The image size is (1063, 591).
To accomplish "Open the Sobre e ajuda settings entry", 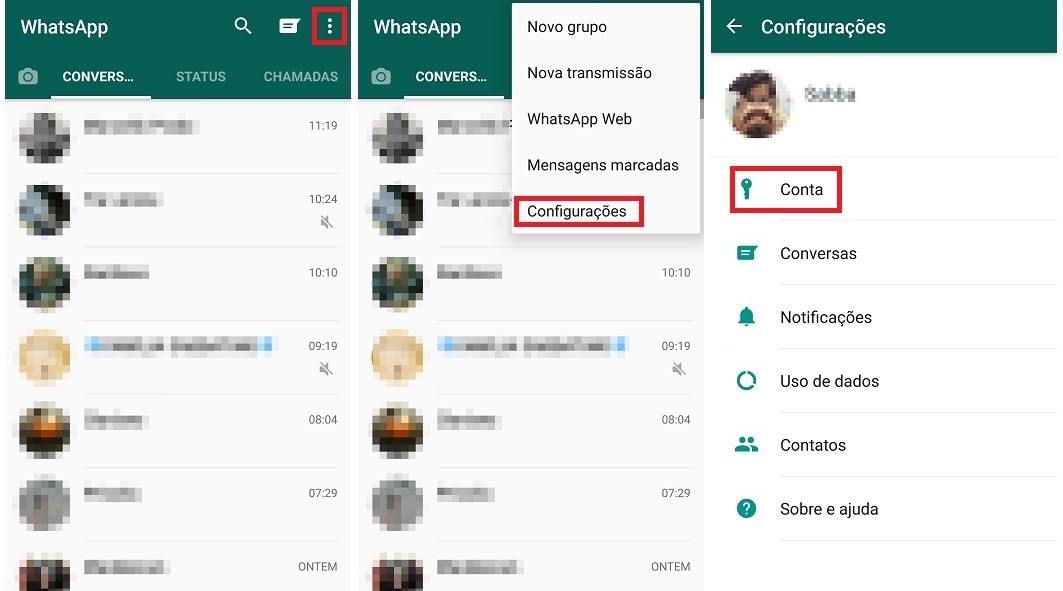I will tap(829, 509).
